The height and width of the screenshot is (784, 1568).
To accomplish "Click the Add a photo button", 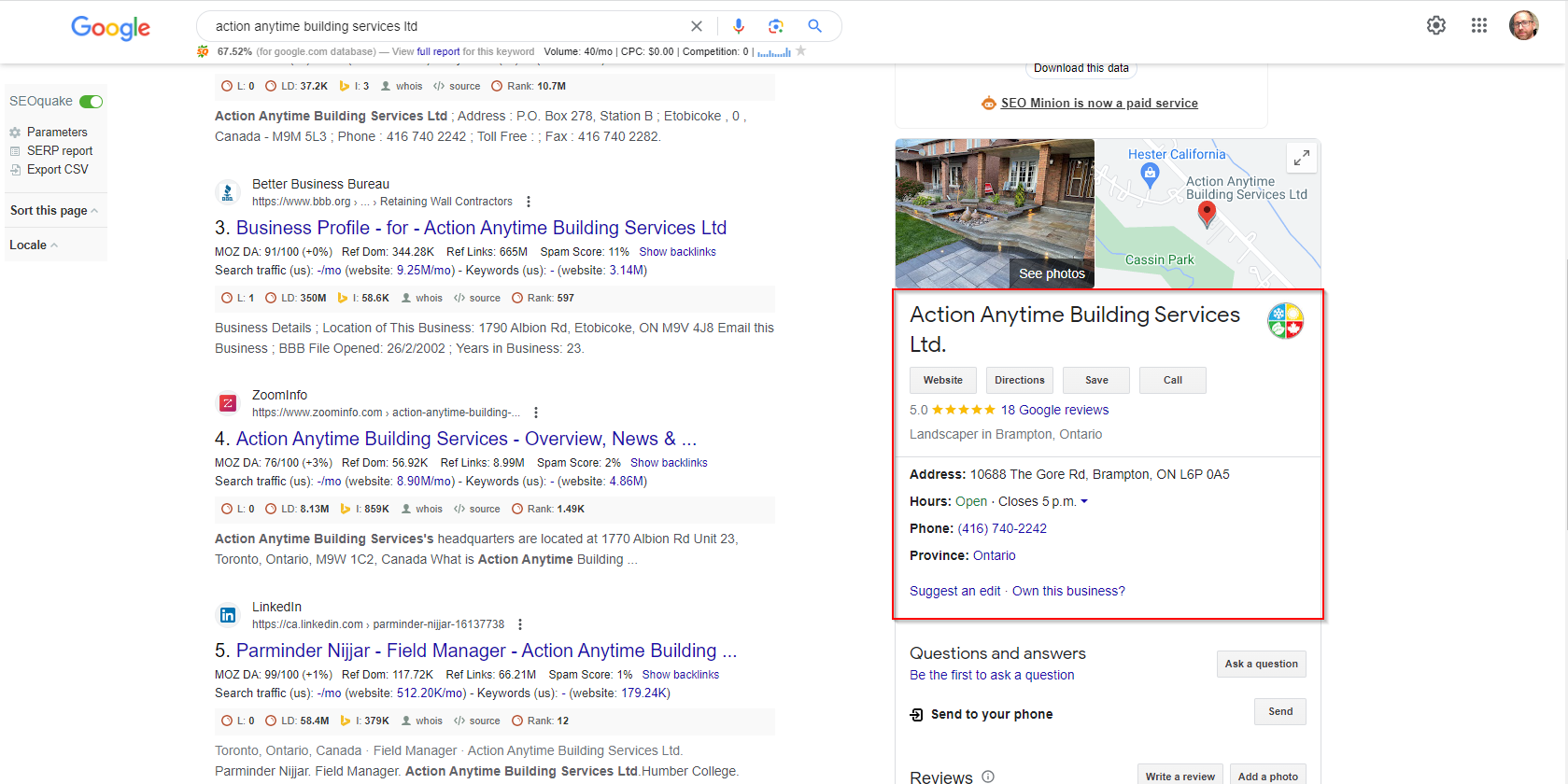I will click(x=1268, y=777).
